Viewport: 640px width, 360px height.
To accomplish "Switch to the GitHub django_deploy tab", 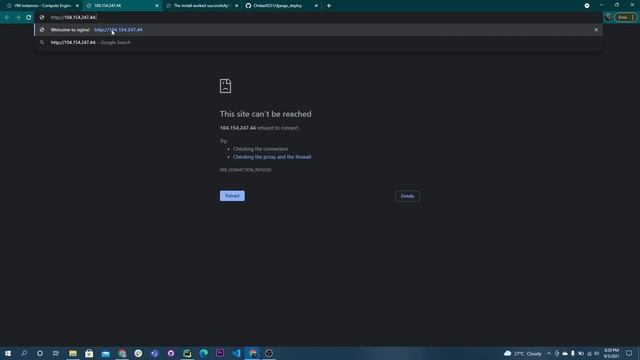I will coord(281,6).
